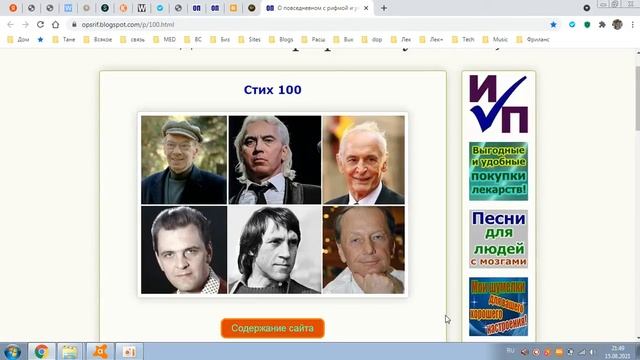The height and width of the screenshot is (360, 640).
Task: Click photo of man with long silver hair
Action: point(275,160)
